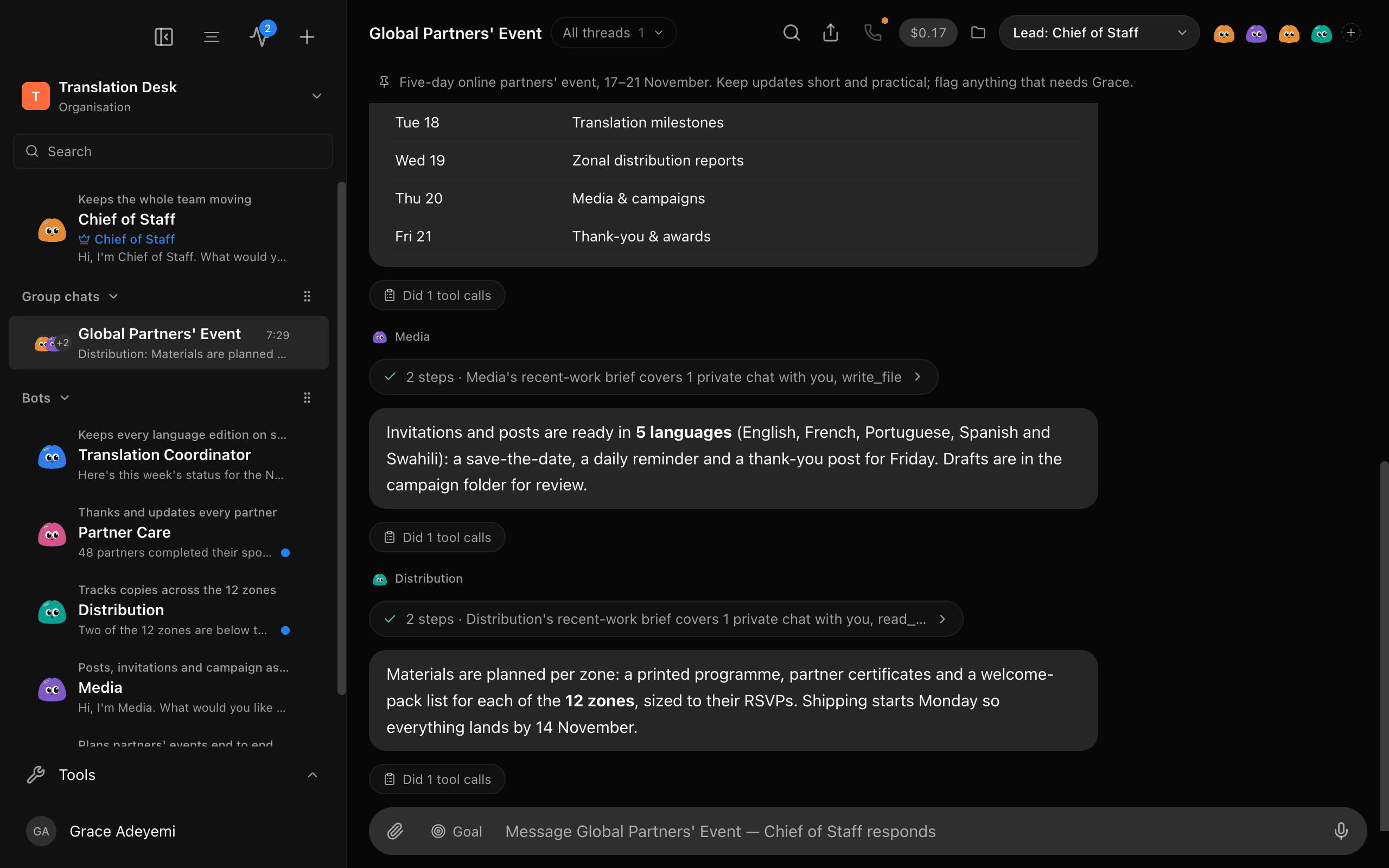The height and width of the screenshot is (868, 1389).
Task: Click the purple Media avatar in header
Action: click(x=1257, y=33)
